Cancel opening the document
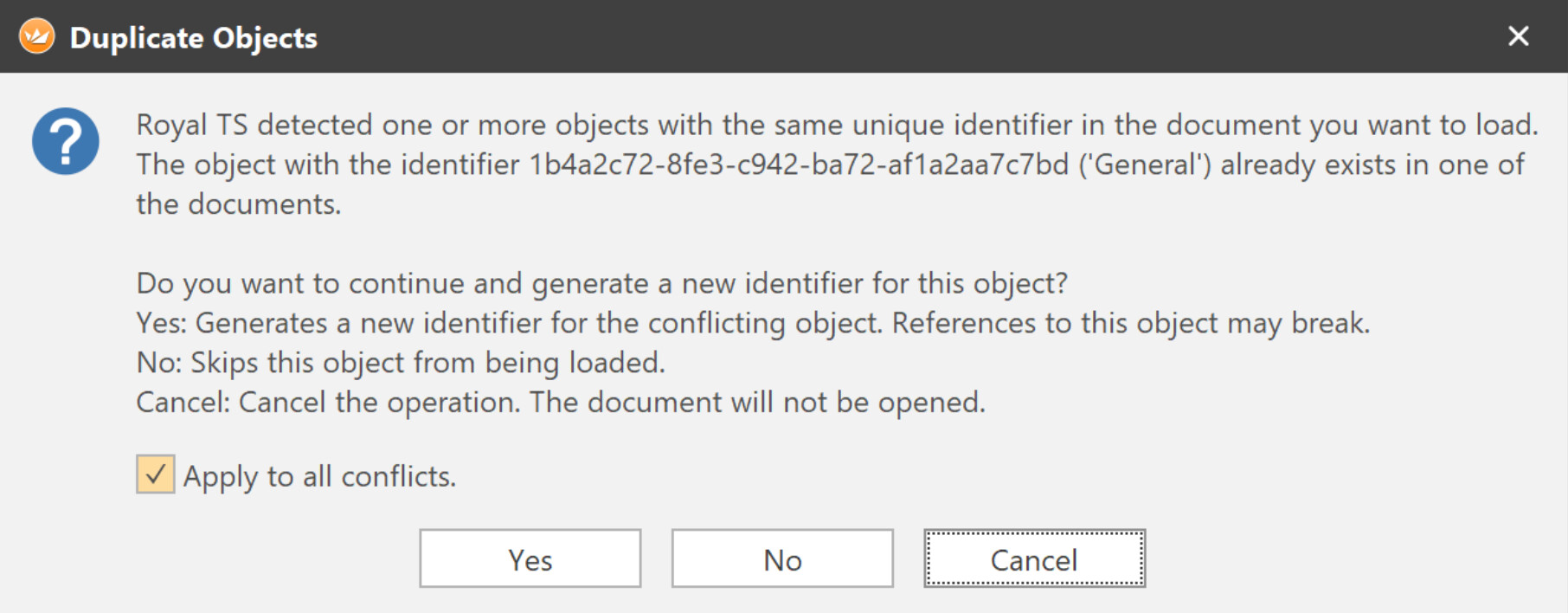 tap(1034, 559)
